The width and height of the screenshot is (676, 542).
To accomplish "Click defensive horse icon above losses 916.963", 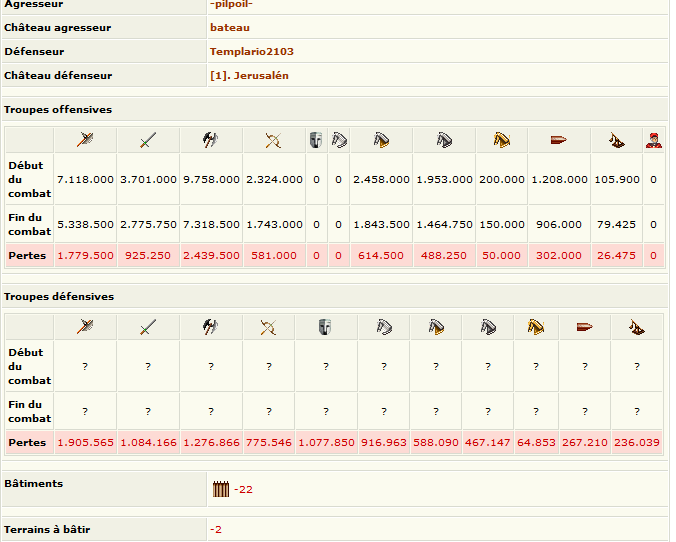I will pyautogui.click(x=384, y=327).
